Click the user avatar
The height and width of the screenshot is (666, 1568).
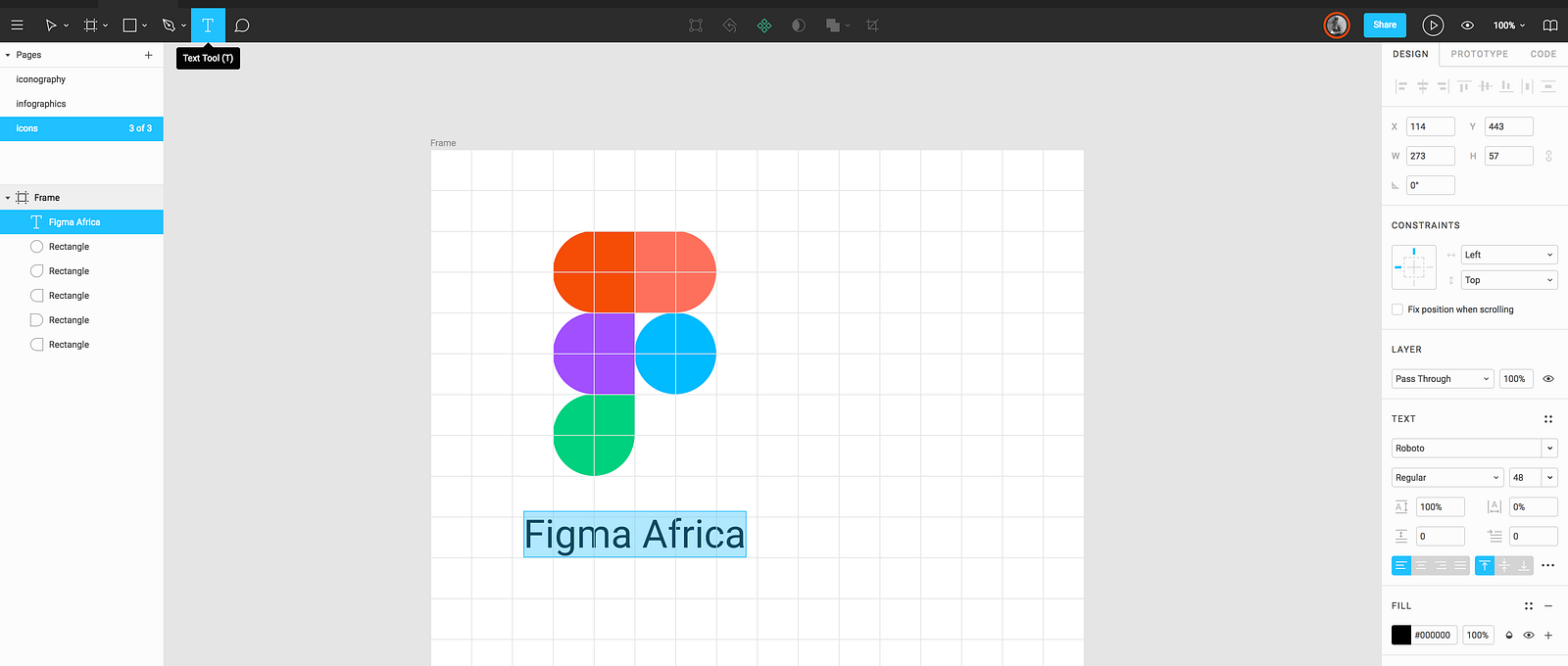coord(1337,25)
